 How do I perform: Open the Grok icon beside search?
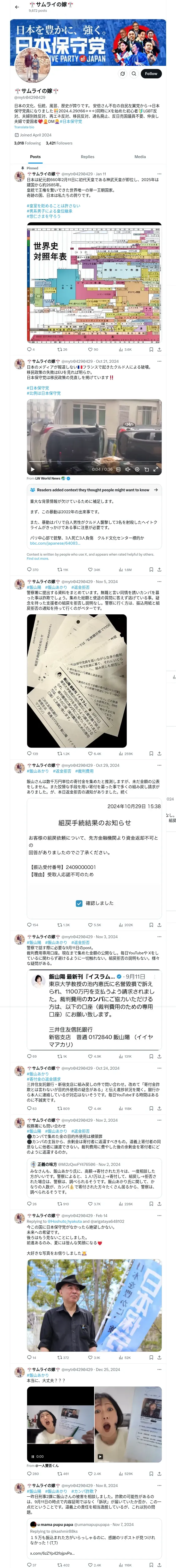[x=123, y=74]
